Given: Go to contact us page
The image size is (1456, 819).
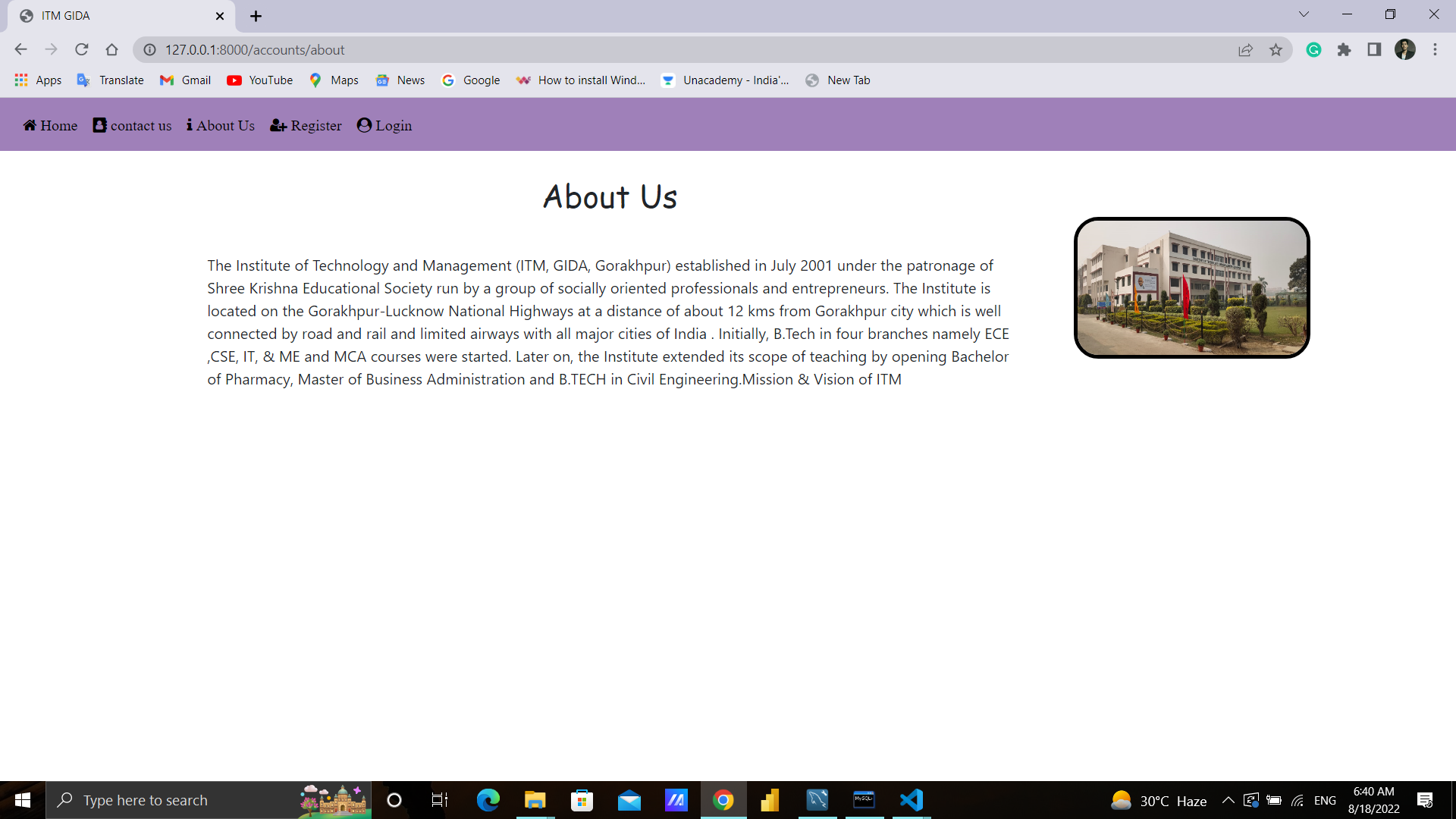Looking at the screenshot, I should [x=133, y=126].
